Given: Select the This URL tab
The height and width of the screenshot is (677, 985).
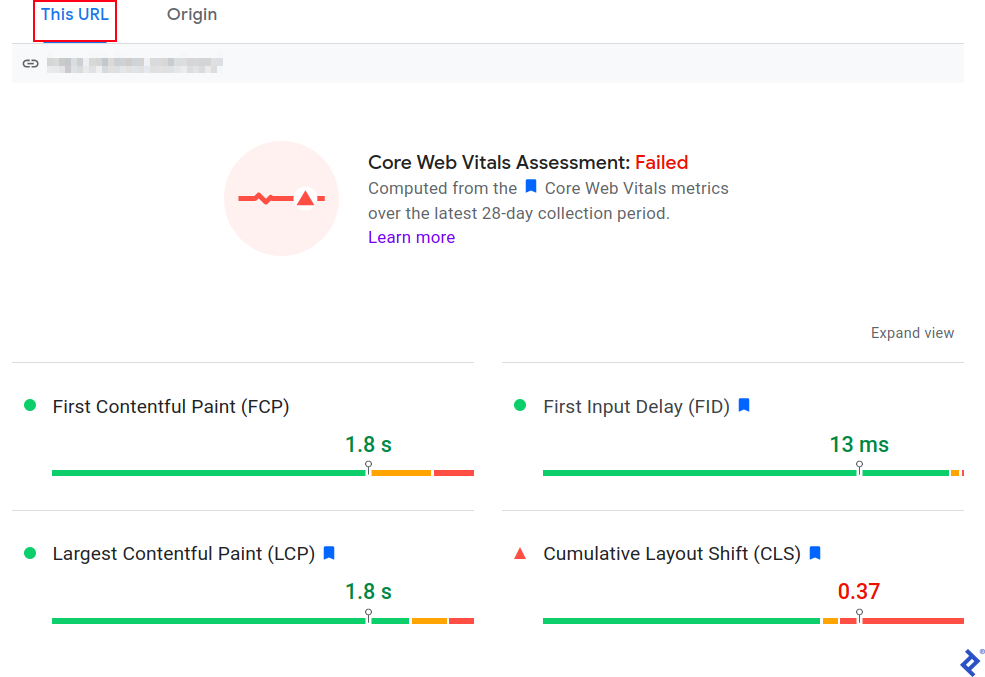Looking at the screenshot, I should pos(74,14).
